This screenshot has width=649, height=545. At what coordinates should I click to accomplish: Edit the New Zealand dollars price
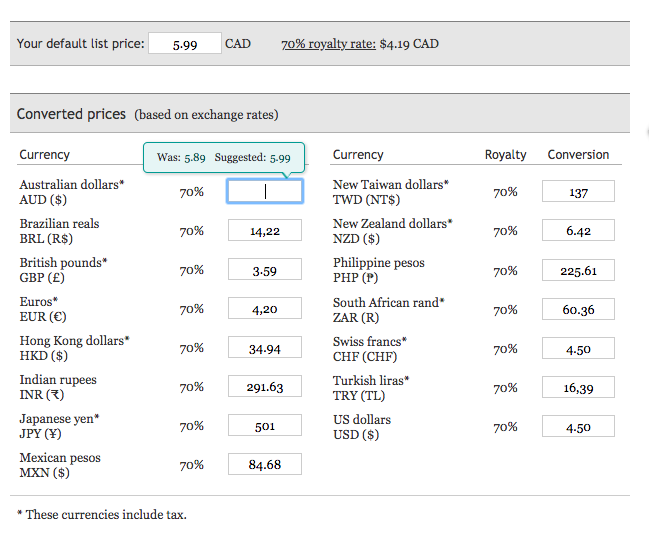click(x=578, y=231)
